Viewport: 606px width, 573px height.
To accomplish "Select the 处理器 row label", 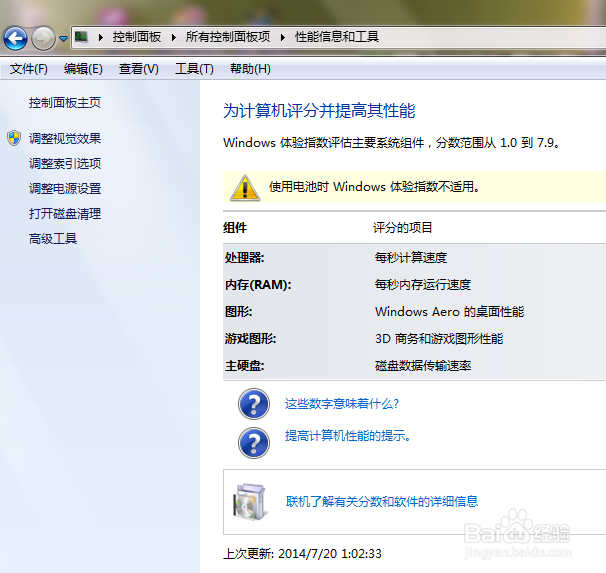I will point(245,257).
